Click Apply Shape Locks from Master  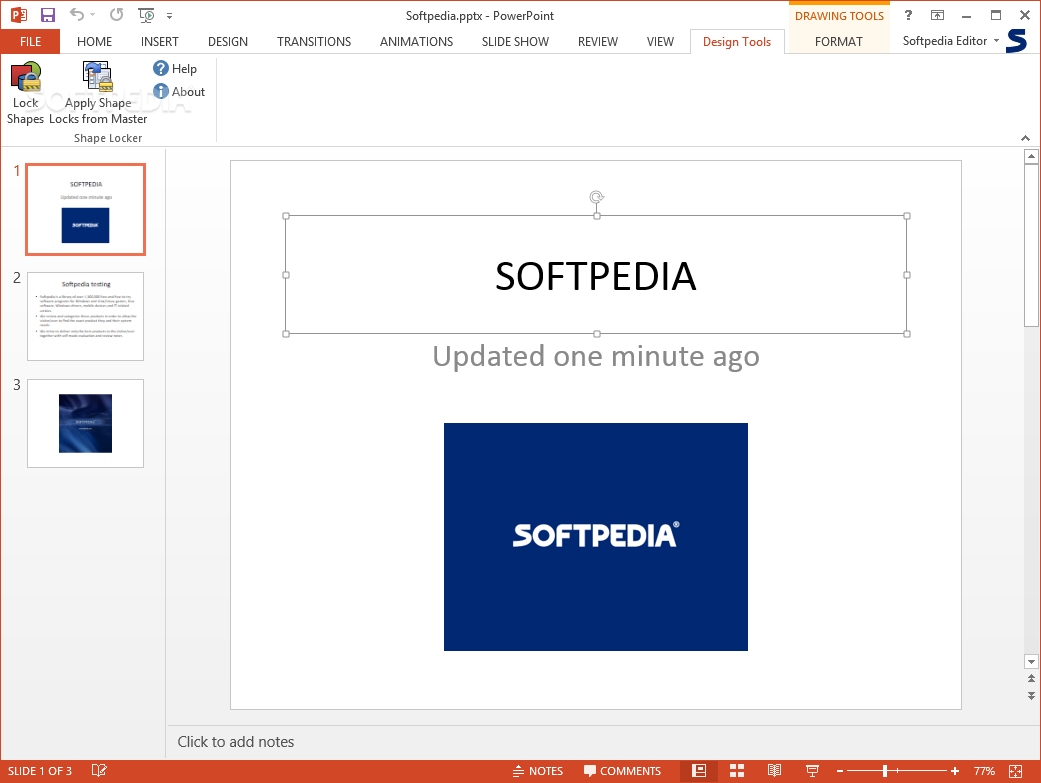click(98, 93)
